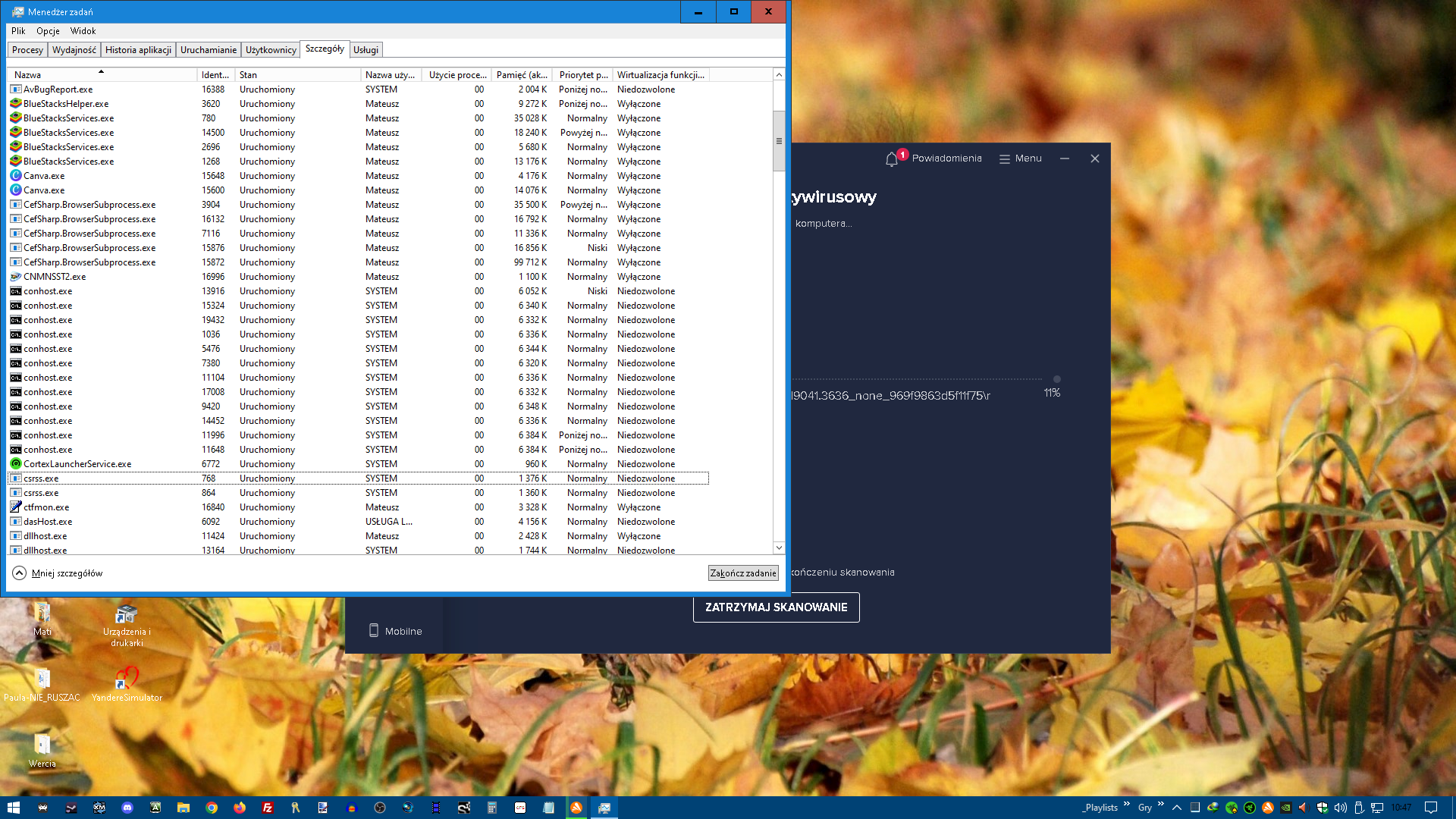Open the Opcje menu
This screenshot has height=819, width=1456.
tap(48, 31)
